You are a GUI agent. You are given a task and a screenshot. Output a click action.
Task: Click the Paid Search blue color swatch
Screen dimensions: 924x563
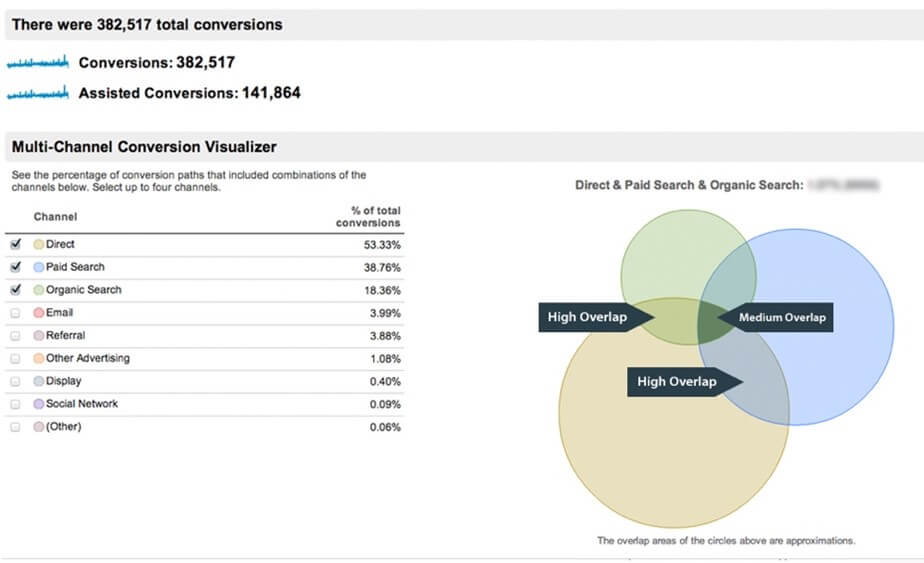39,268
